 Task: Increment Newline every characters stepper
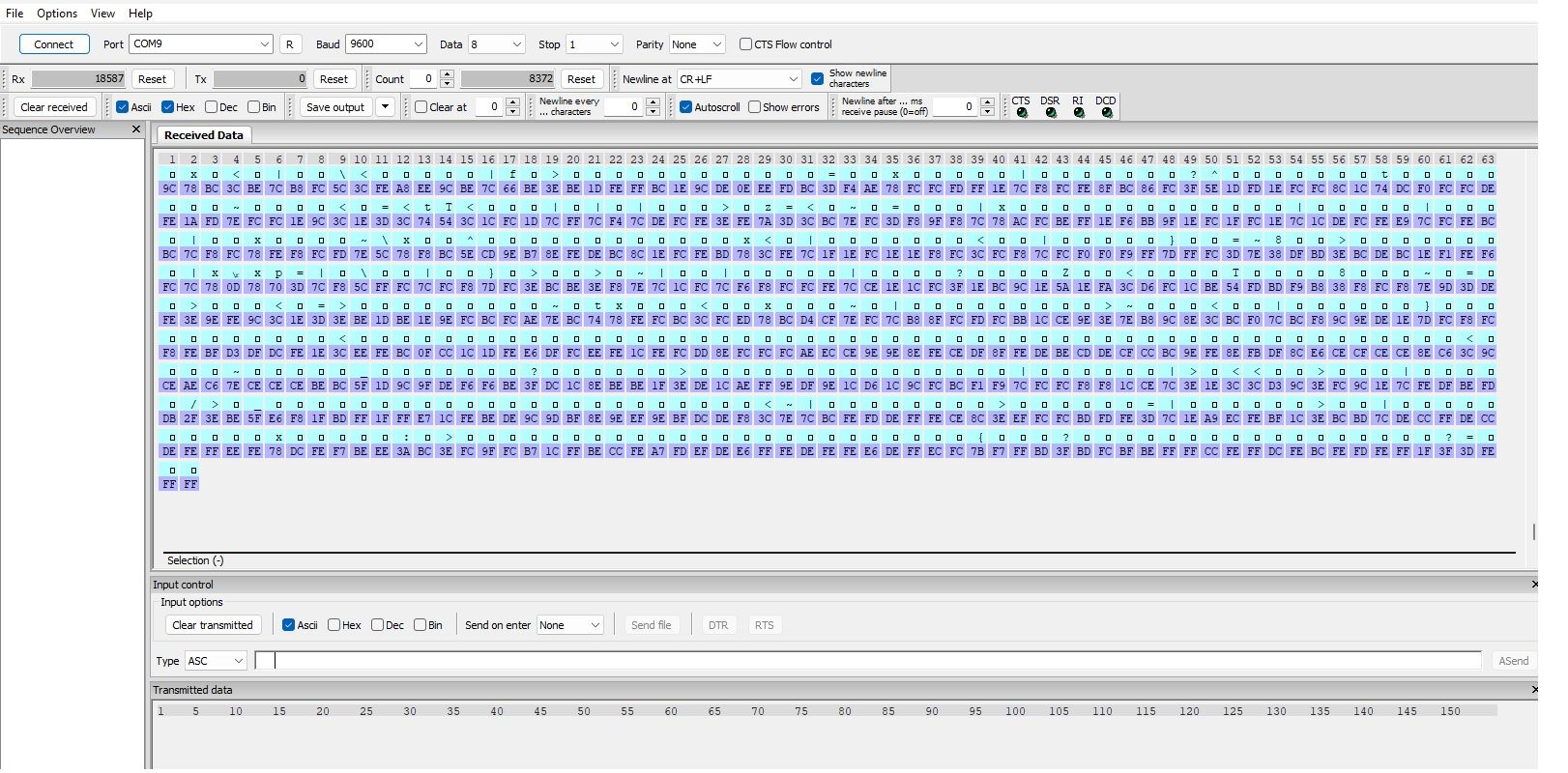pyautogui.click(x=653, y=102)
